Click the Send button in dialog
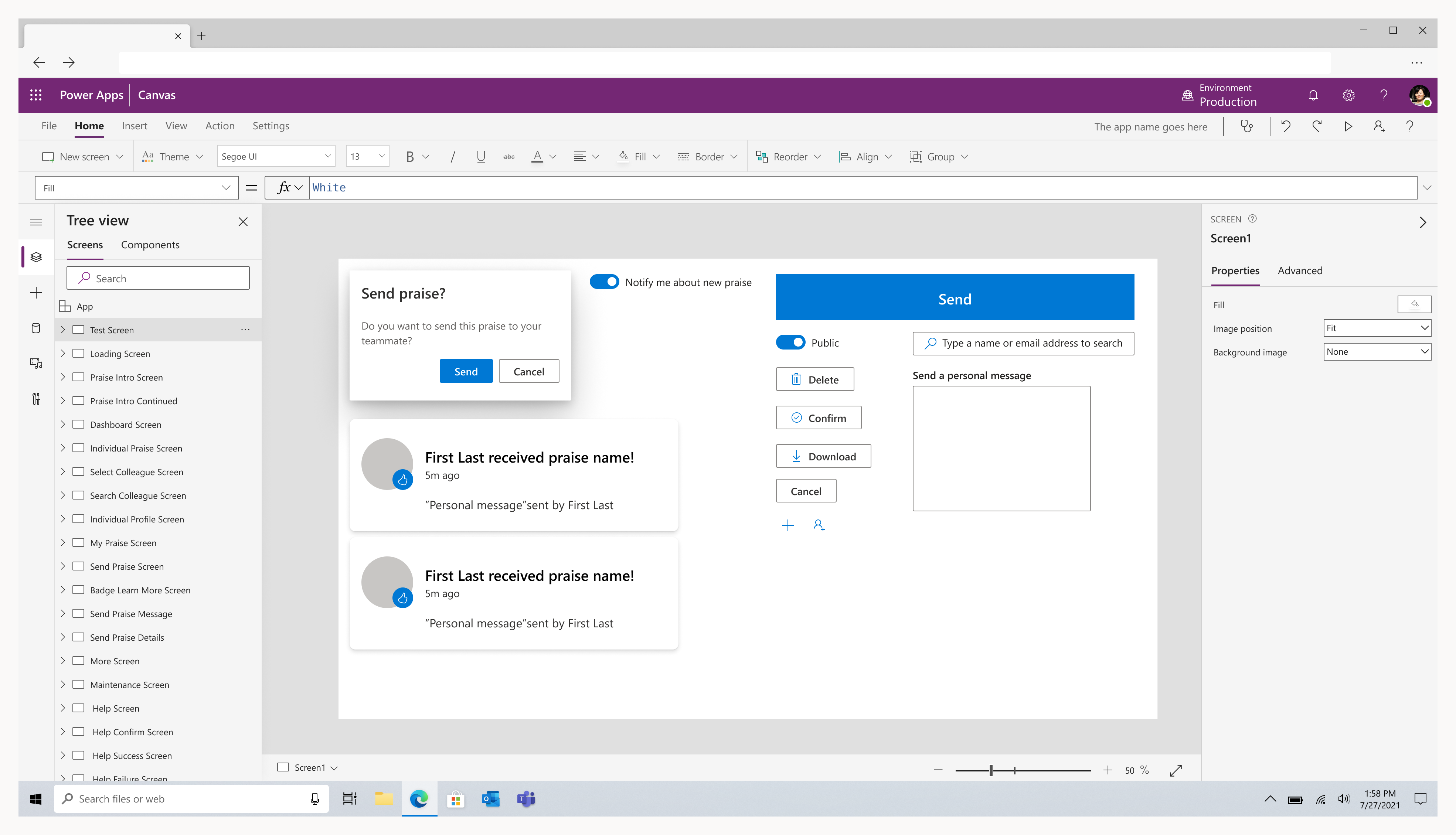The width and height of the screenshot is (1456, 835). (466, 371)
